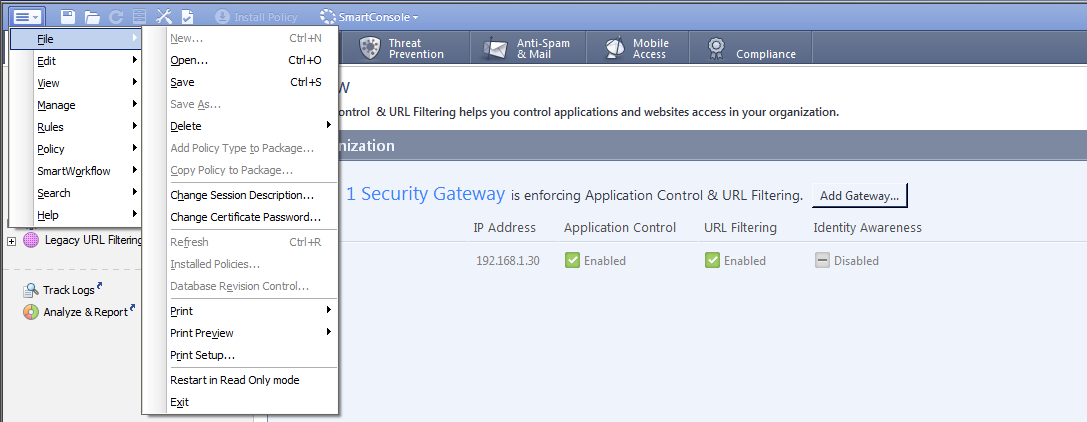Screen dimensions: 1087x422
Task: Expand the Print submenu
Action: click(x=240, y=311)
